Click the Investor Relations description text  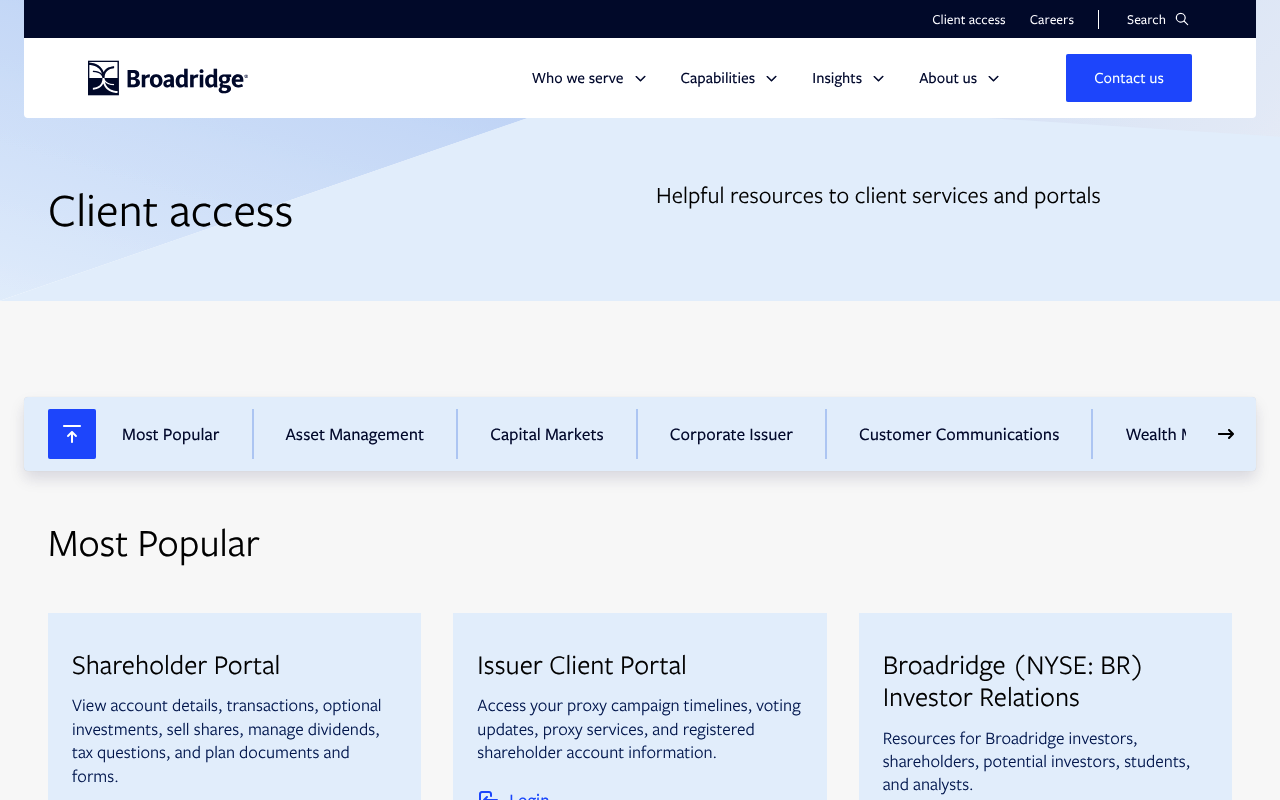coord(1037,762)
